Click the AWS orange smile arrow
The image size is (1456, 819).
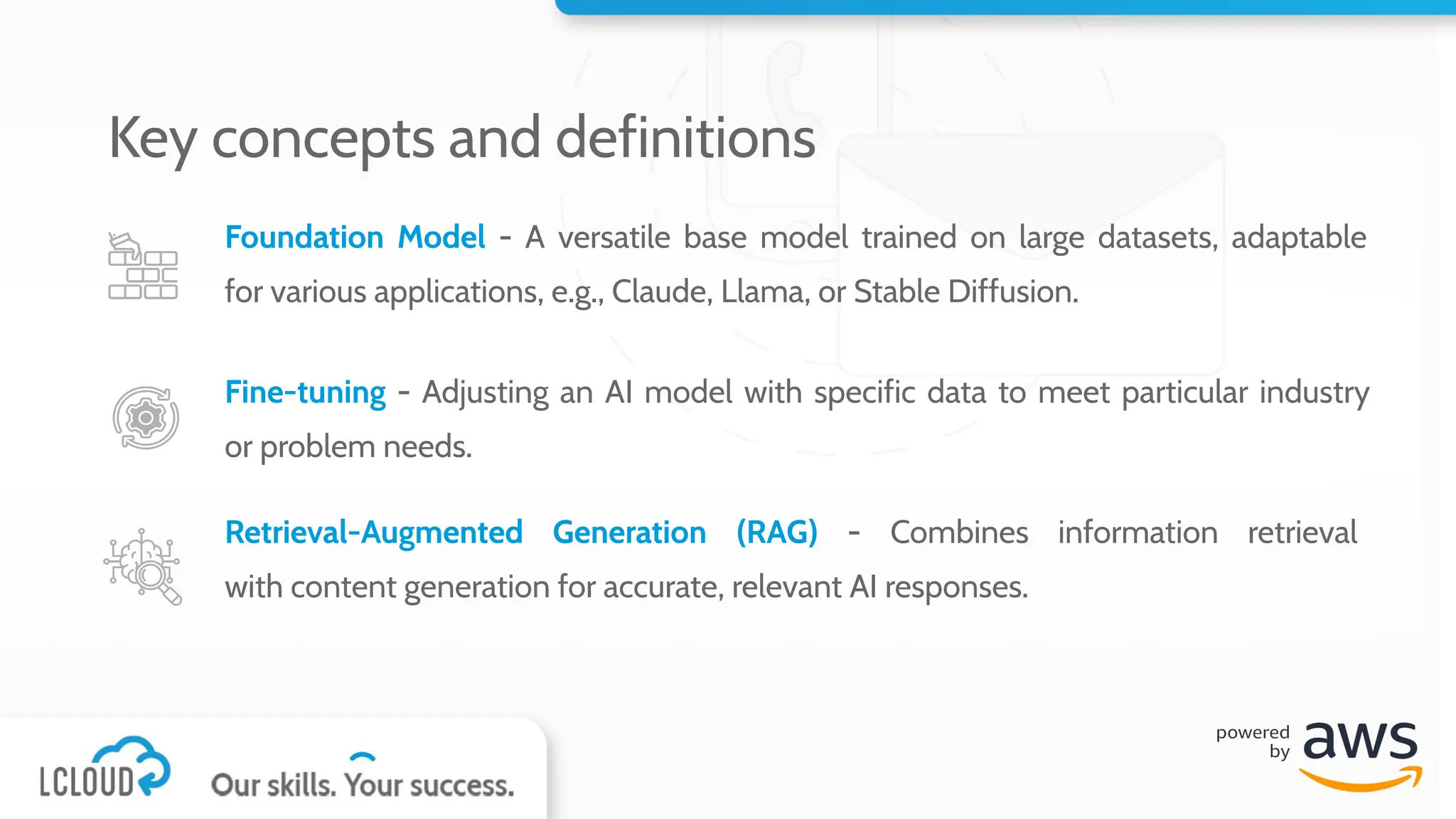[x=1361, y=779]
